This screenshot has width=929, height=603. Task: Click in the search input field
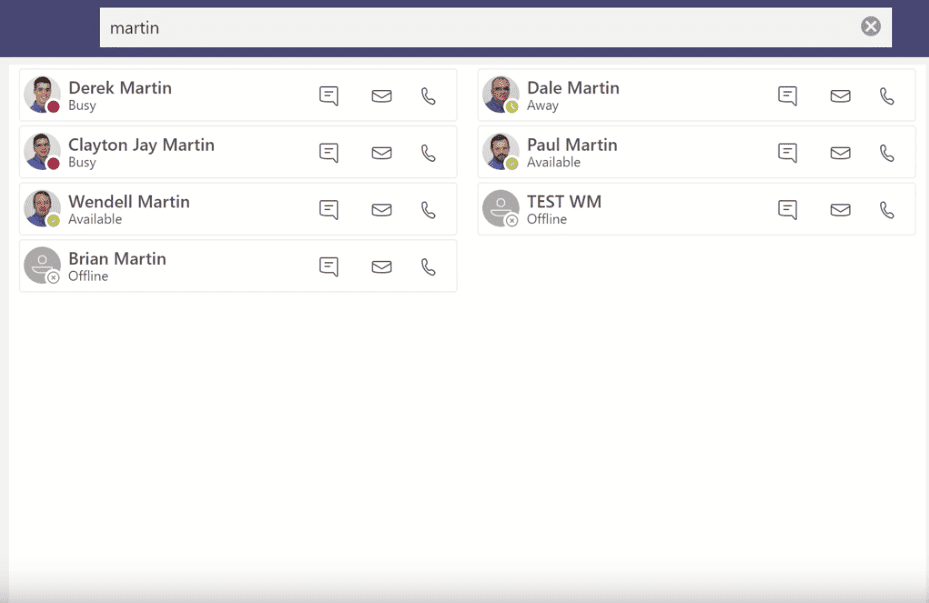point(400,27)
